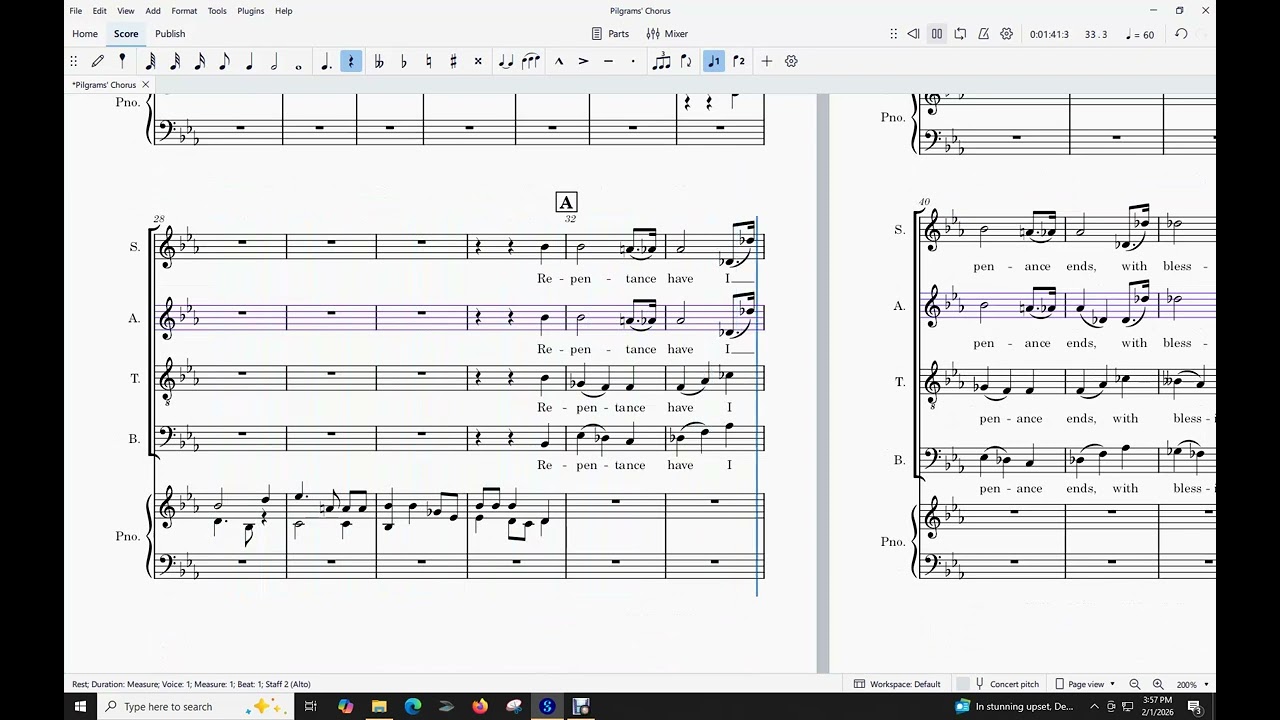Screen dimensions: 1280x720
Task: Open the Parts dialog
Action: (610, 34)
